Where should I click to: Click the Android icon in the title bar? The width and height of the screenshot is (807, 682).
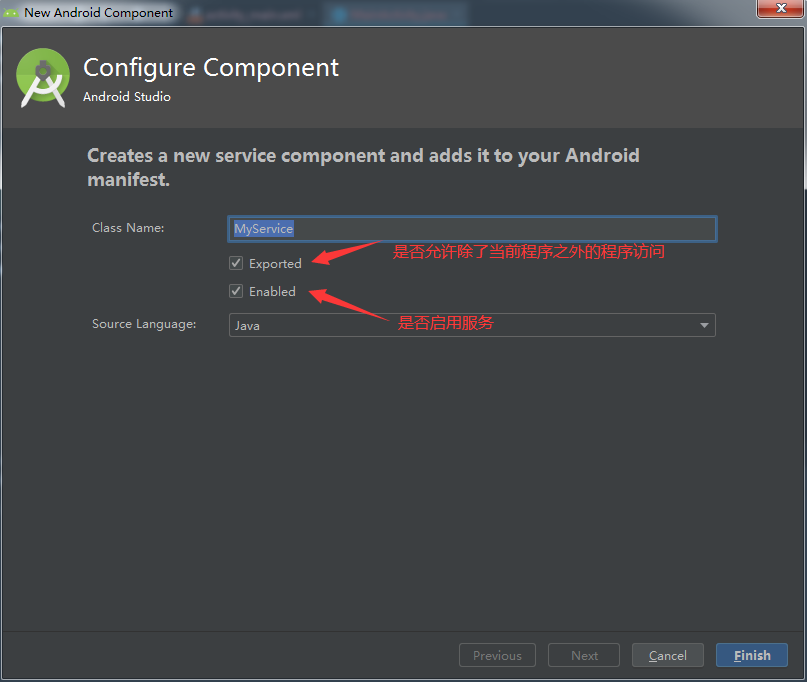point(11,13)
